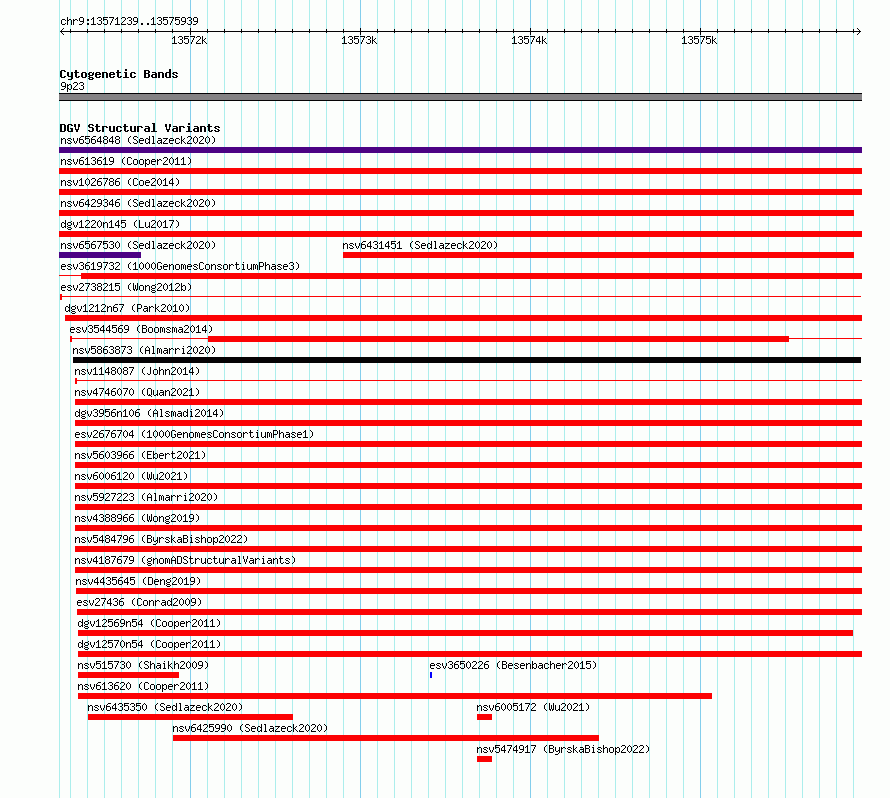Open nsv5603966 (Ebert2021) variant
Viewport: 890px width, 798px height.
tap(140, 455)
